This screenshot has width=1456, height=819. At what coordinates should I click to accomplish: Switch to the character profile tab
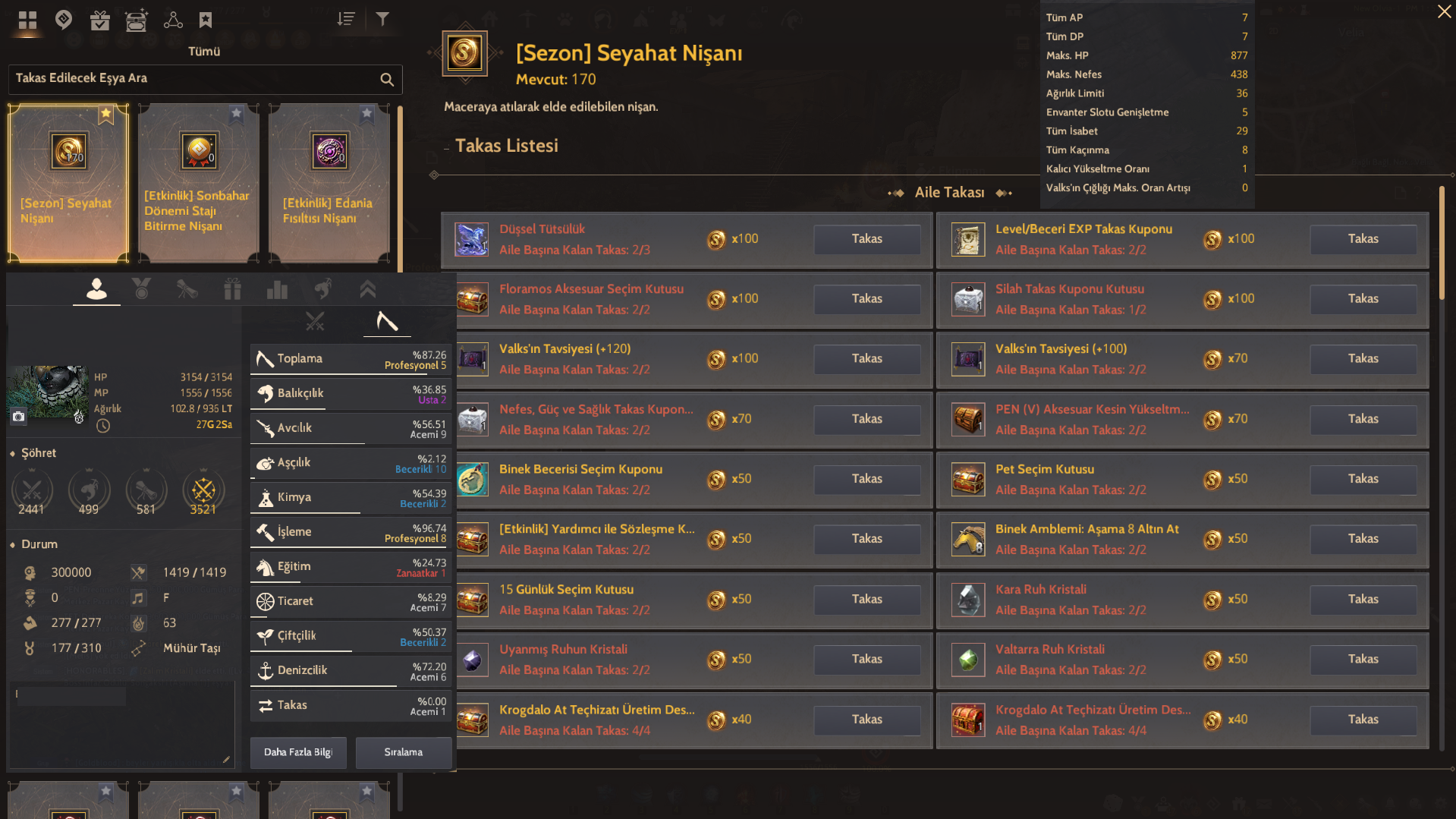tap(96, 289)
